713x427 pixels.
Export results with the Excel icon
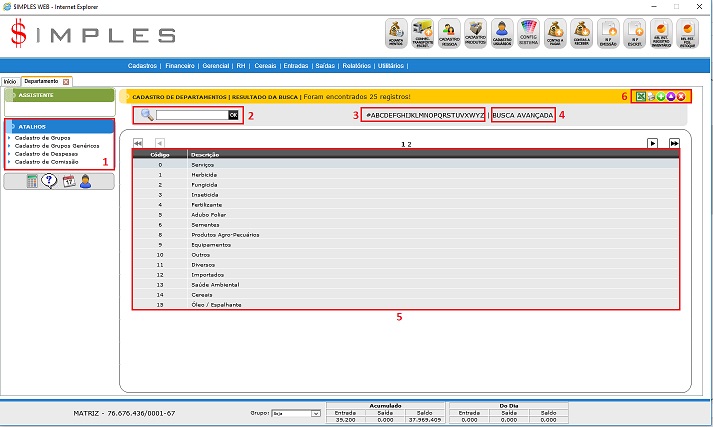pyautogui.click(x=641, y=96)
